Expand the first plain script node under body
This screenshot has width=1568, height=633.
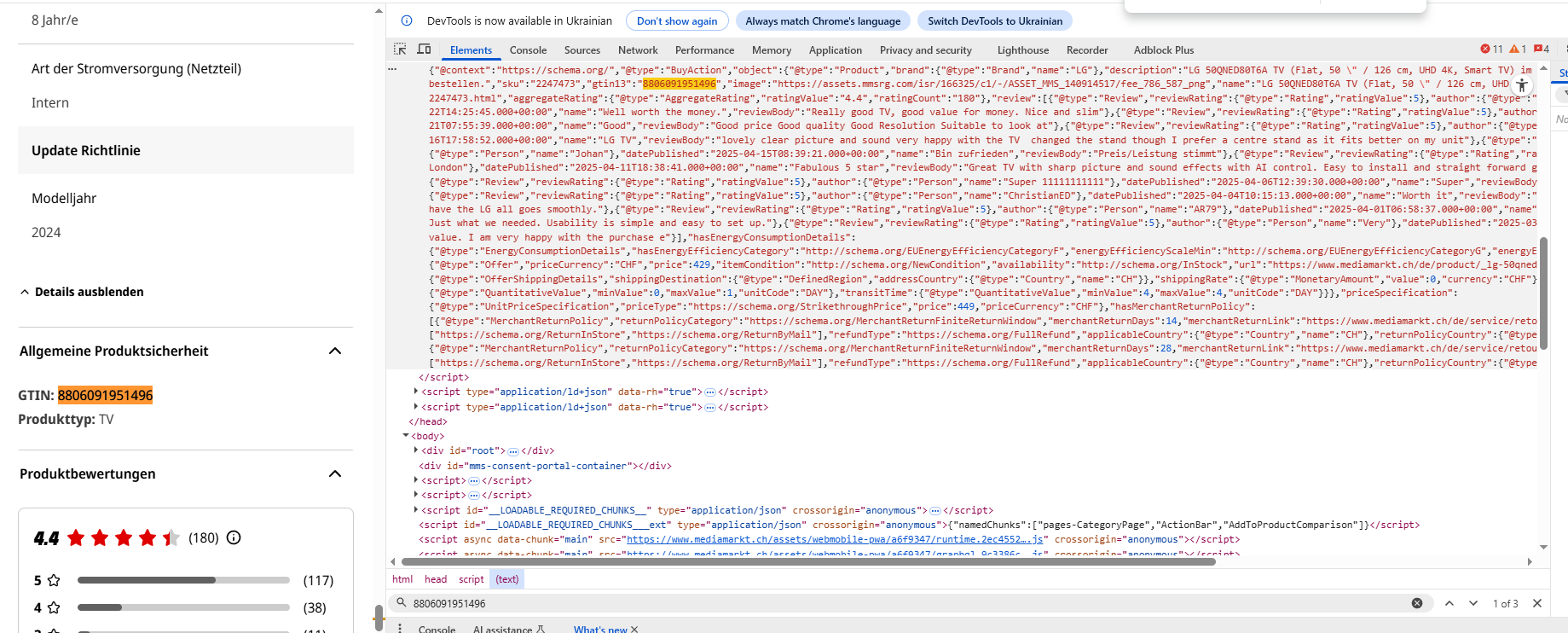[416, 480]
